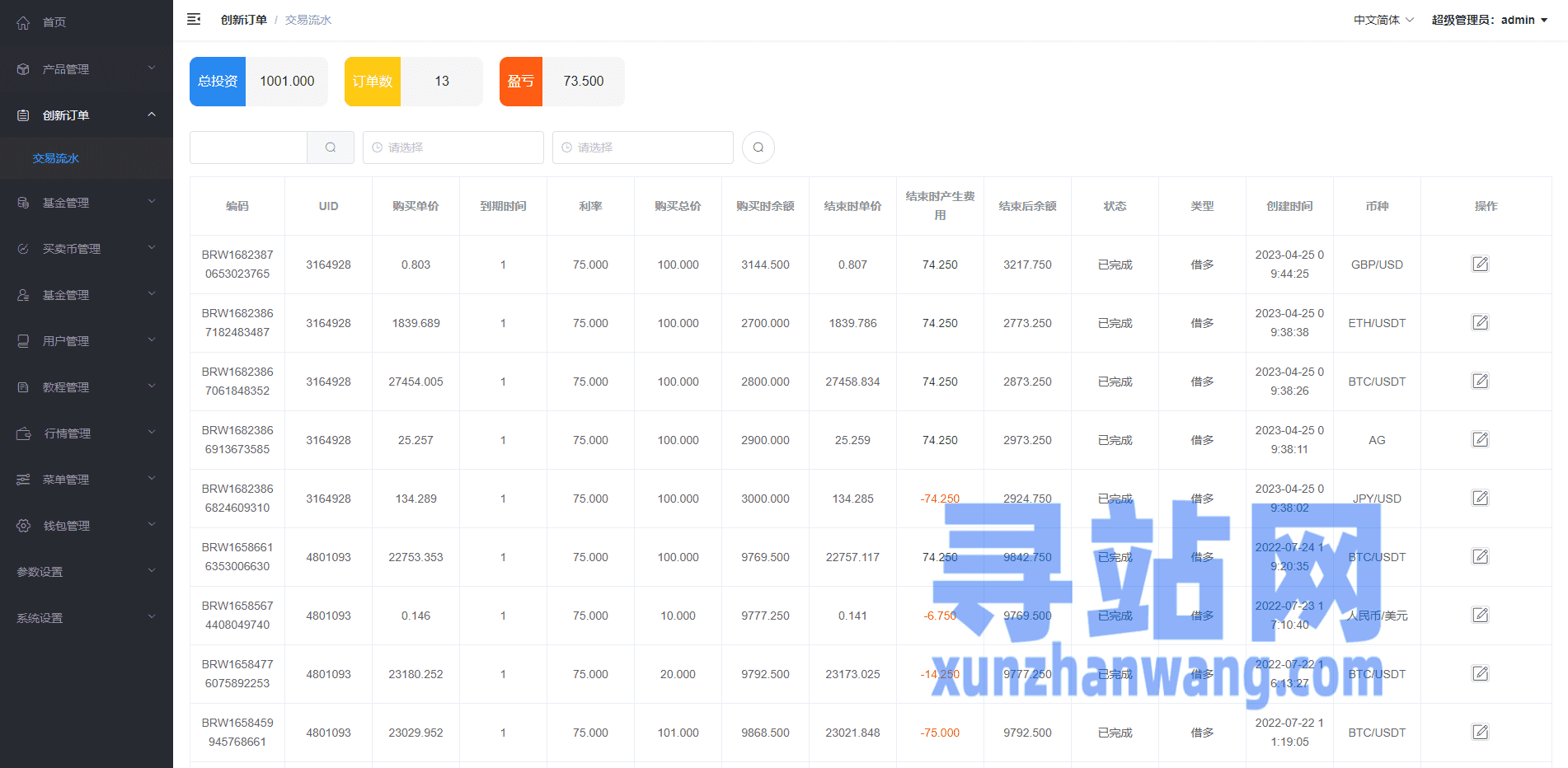Click the magnifier button in search box

(x=331, y=148)
